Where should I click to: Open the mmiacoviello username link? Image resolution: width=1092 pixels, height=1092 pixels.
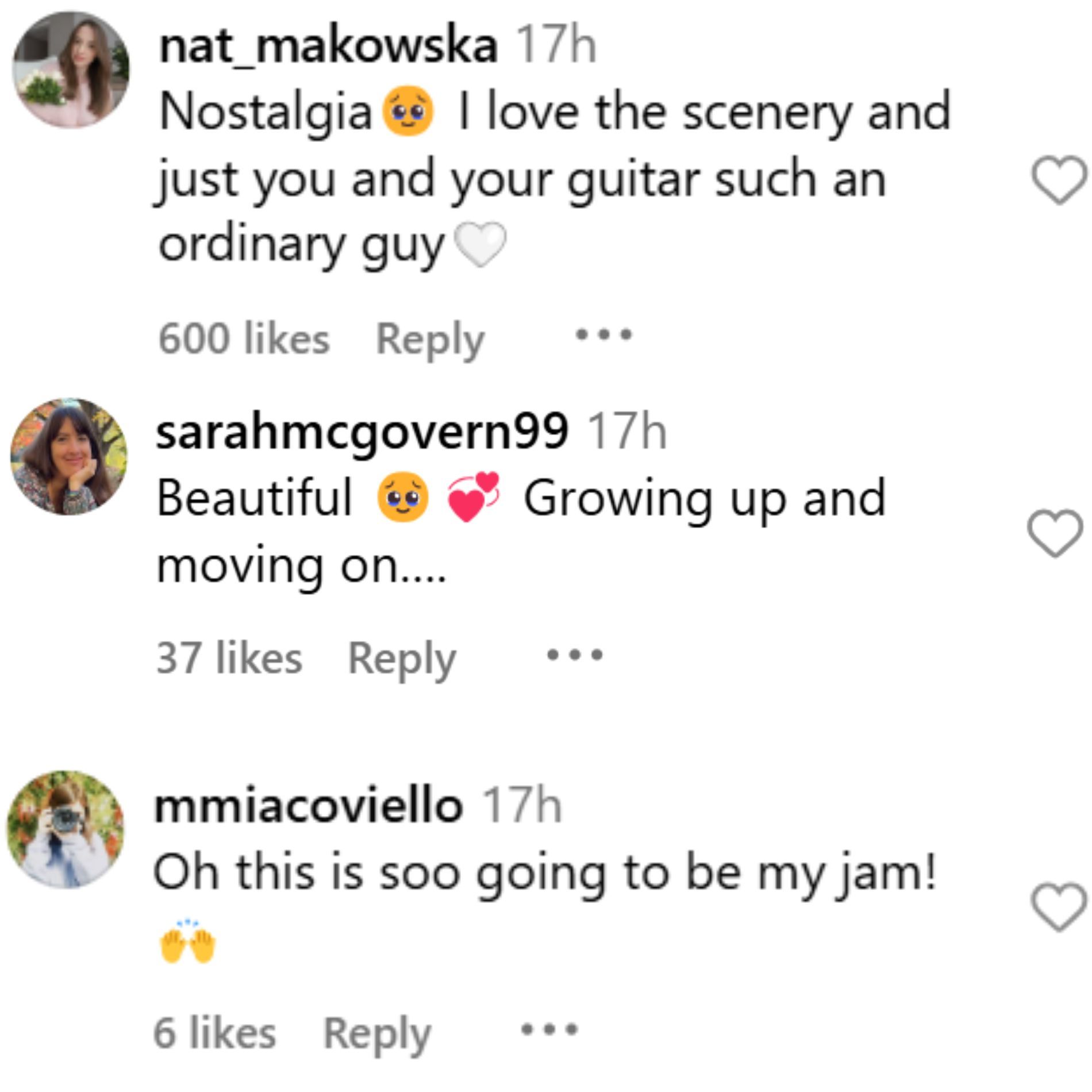[x=308, y=806]
